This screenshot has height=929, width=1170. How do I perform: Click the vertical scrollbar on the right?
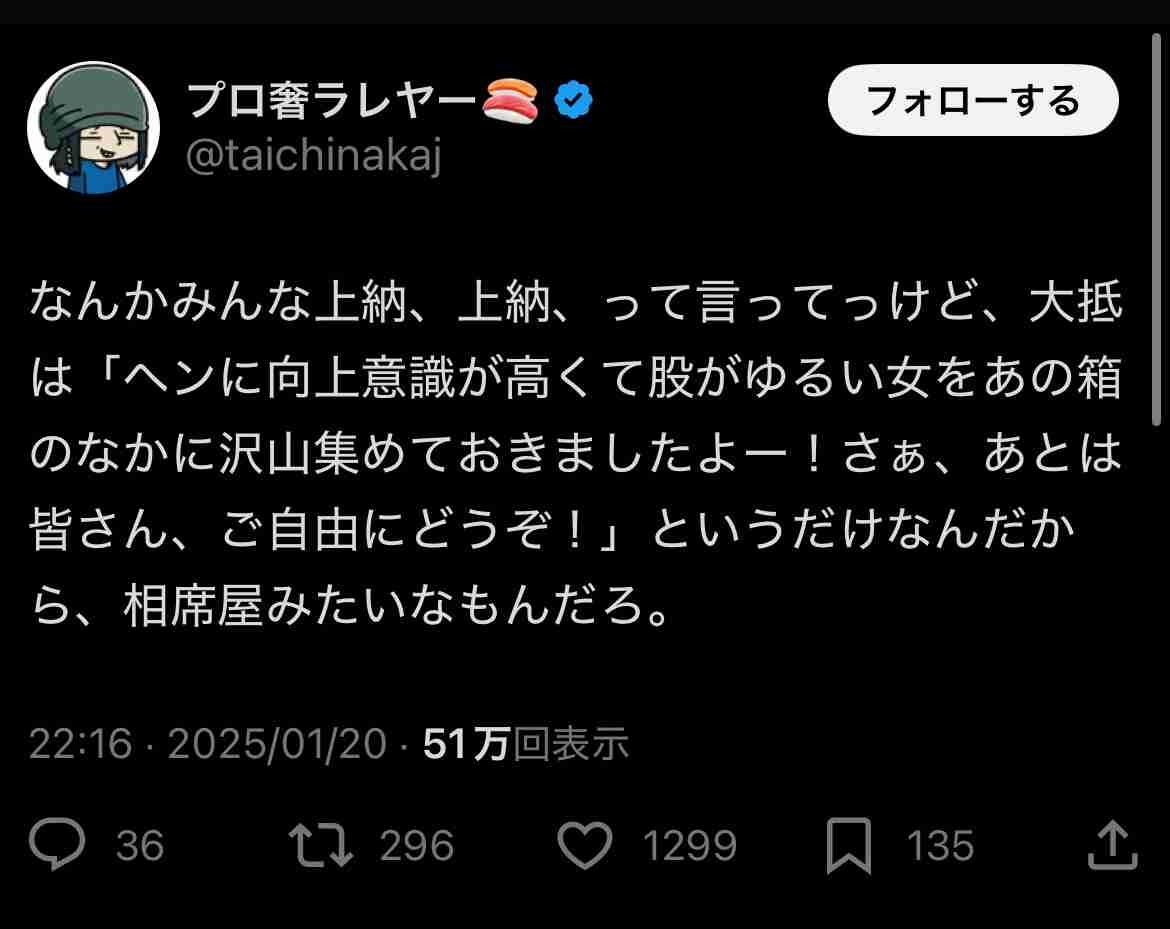1157,229
